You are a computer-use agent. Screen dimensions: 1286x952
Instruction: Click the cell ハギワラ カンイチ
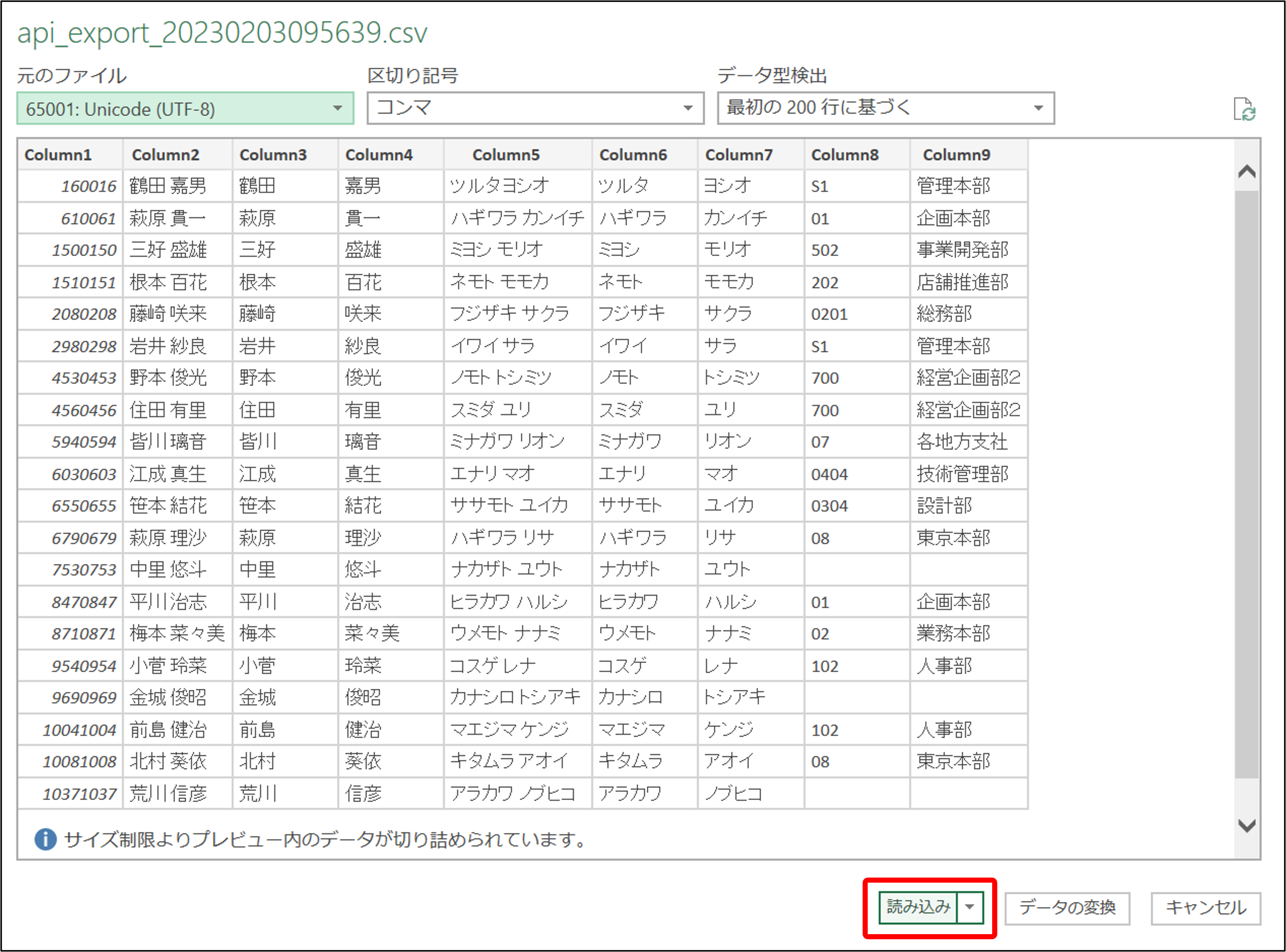(x=517, y=218)
